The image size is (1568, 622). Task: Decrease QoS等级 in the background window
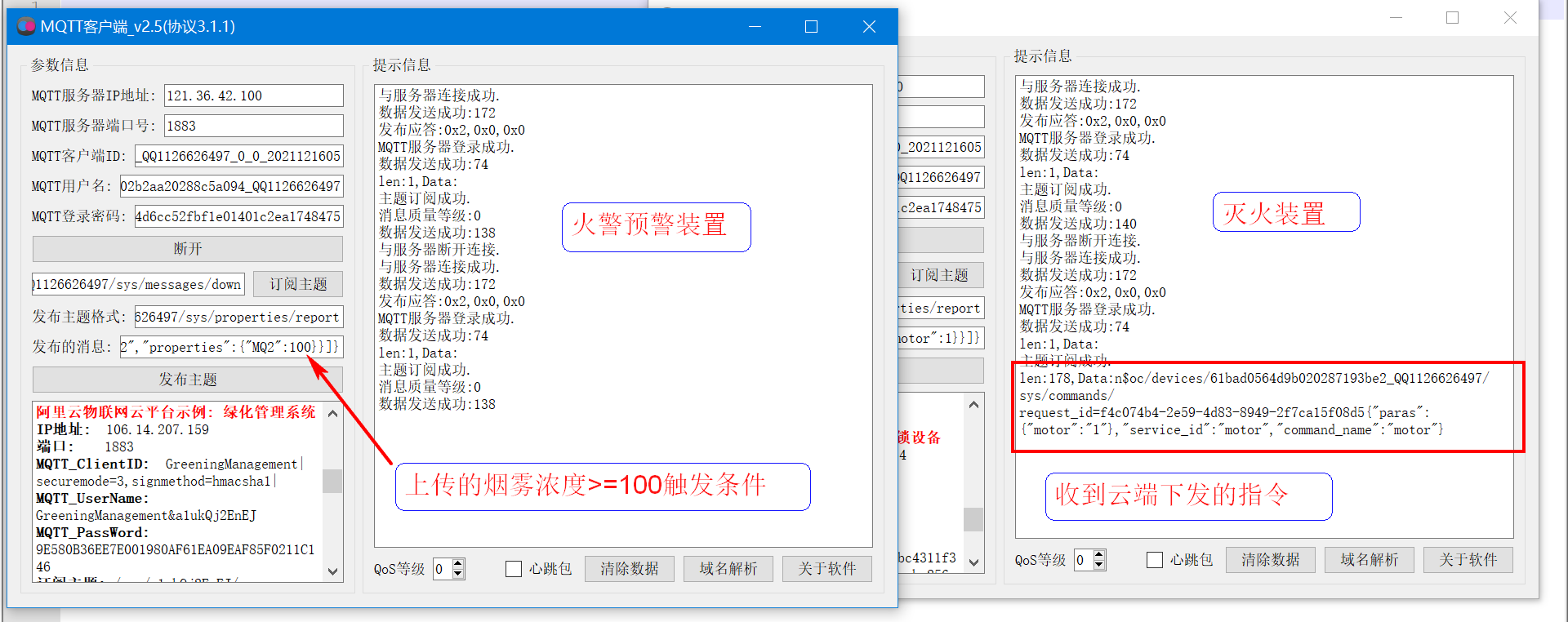click(x=1099, y=565)
